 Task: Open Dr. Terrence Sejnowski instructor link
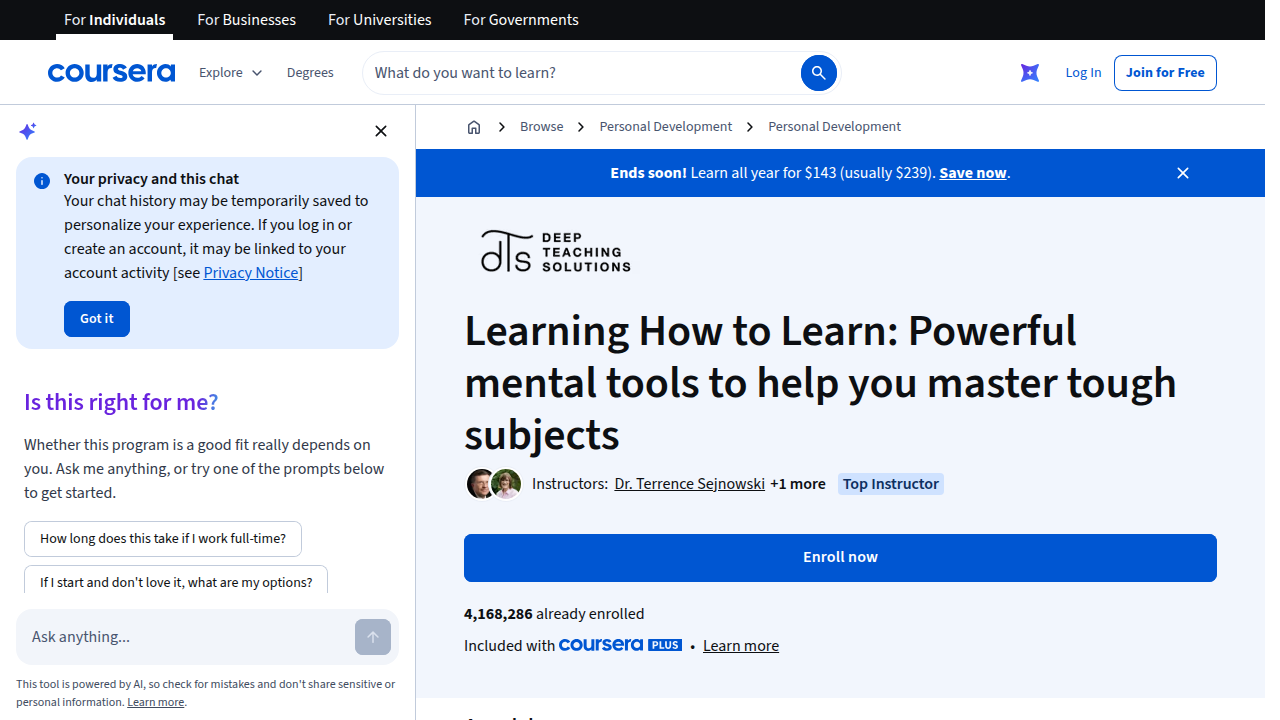click(x=689, y=484)
